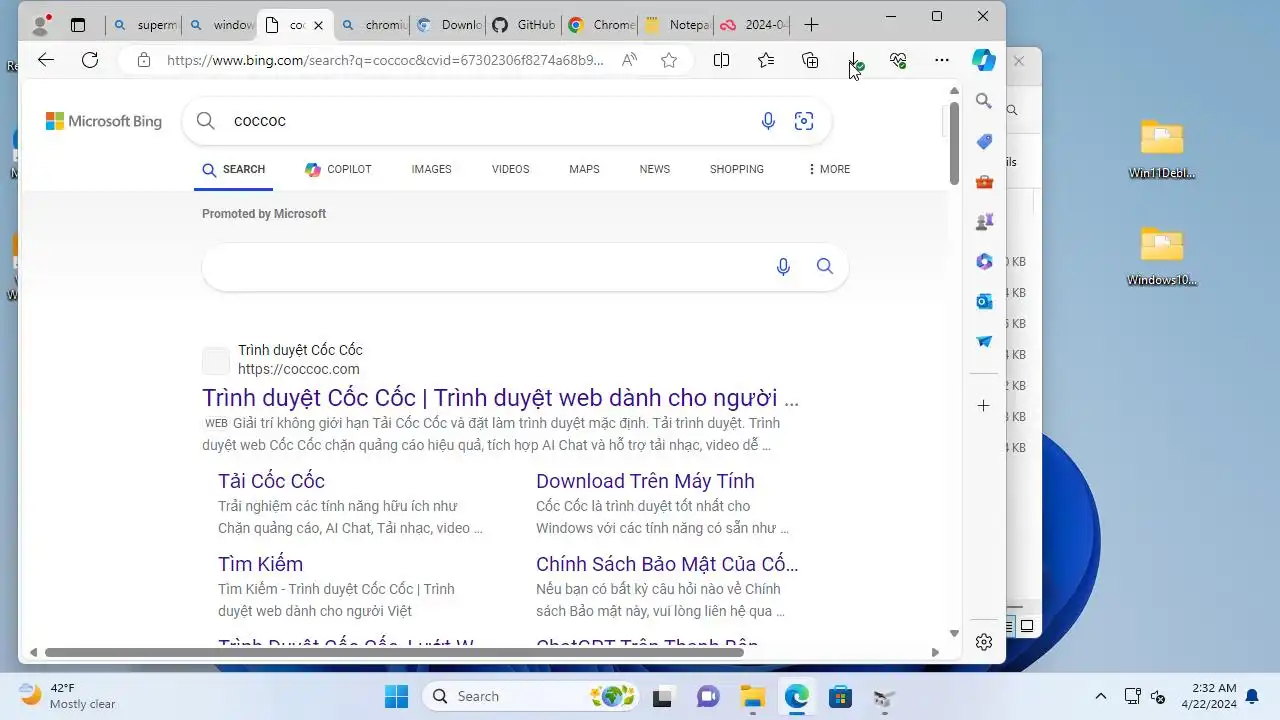Show hidden system tray icons

[1101, 696]
